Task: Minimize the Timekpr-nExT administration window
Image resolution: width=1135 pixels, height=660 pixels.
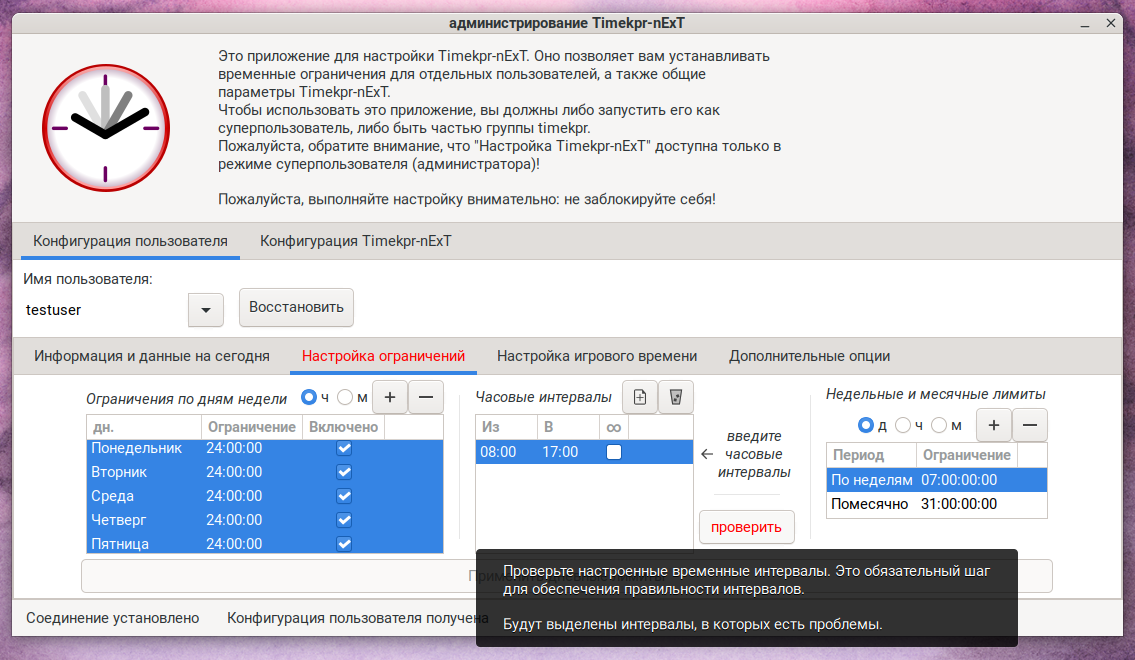Action: [1084, 23]
